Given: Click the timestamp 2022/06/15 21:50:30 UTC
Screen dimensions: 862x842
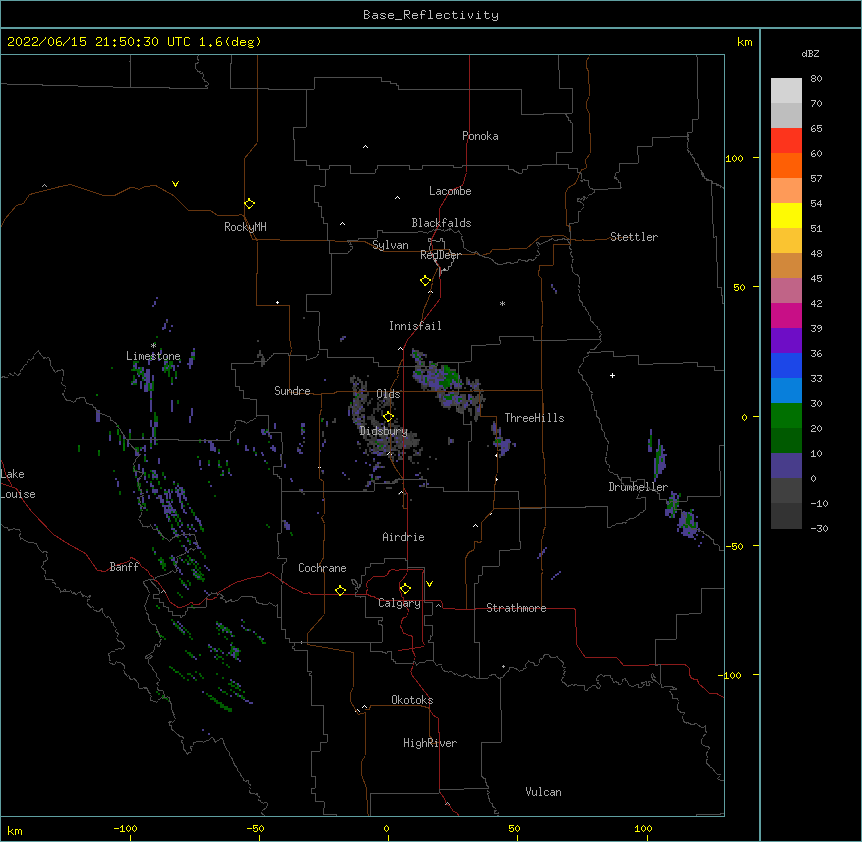Looking at the screenshot, I should coord(98,42).
